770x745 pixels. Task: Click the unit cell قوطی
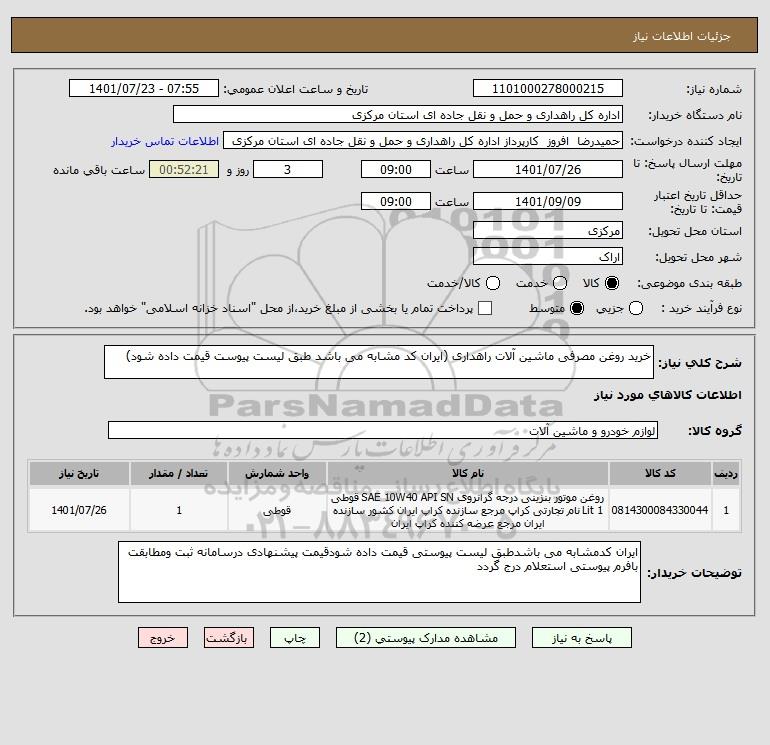coord(277,510)
